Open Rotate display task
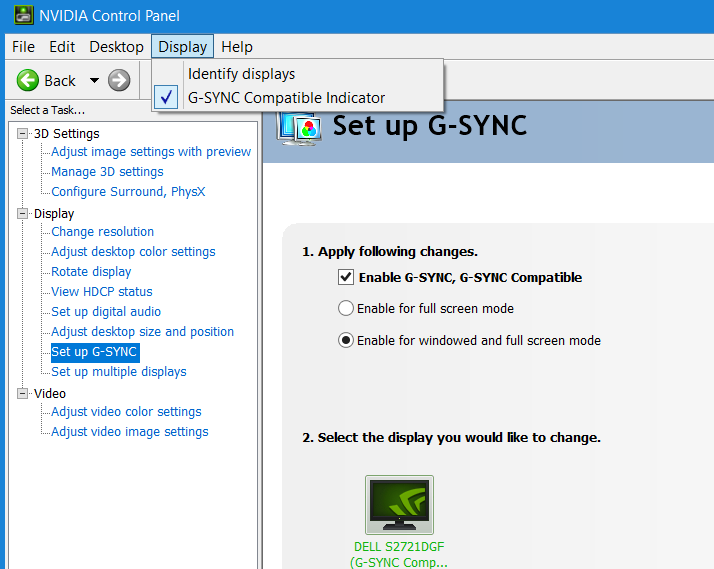 click(91, 272)
